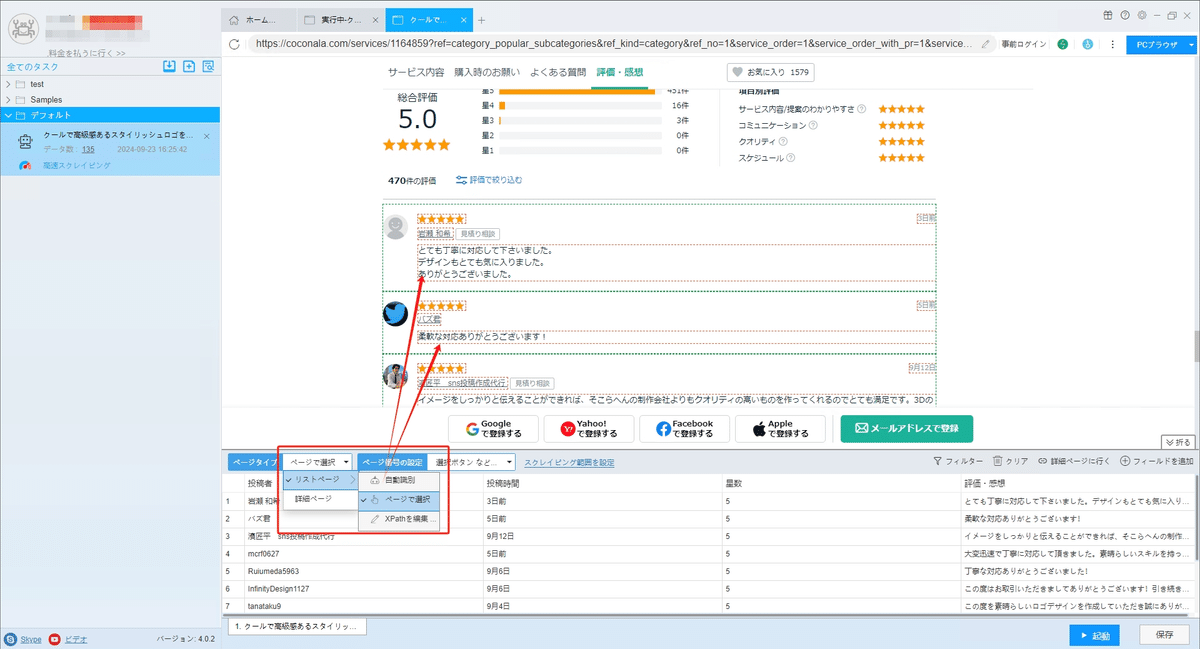Click the 事前ログイン button
This screenshot has width=1200, height=649.
tap(1024, 44)
